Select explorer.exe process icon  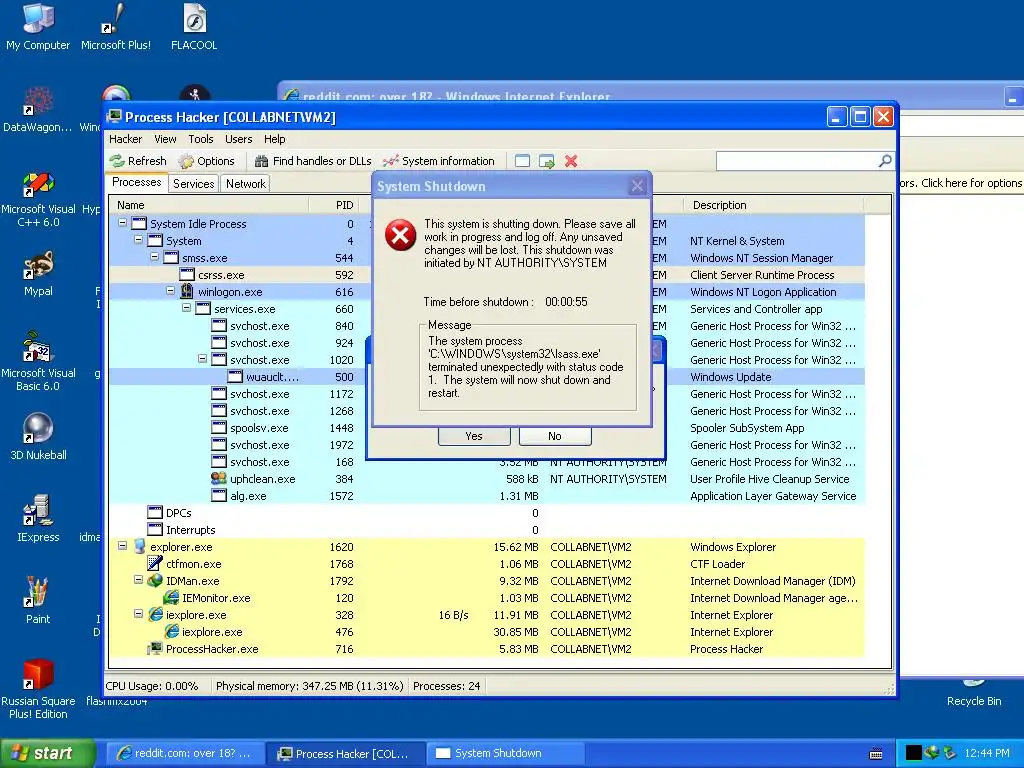click(139, 546)
